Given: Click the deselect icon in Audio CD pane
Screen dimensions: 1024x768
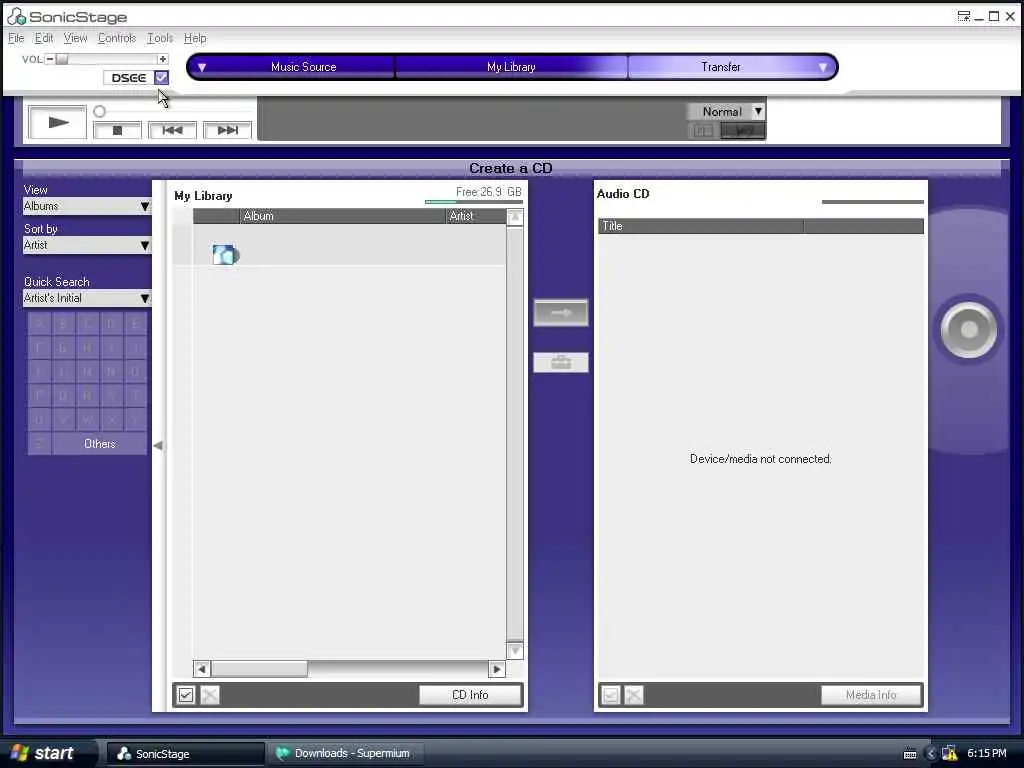Looking at the screenshot, I should [x=633, y=696].
